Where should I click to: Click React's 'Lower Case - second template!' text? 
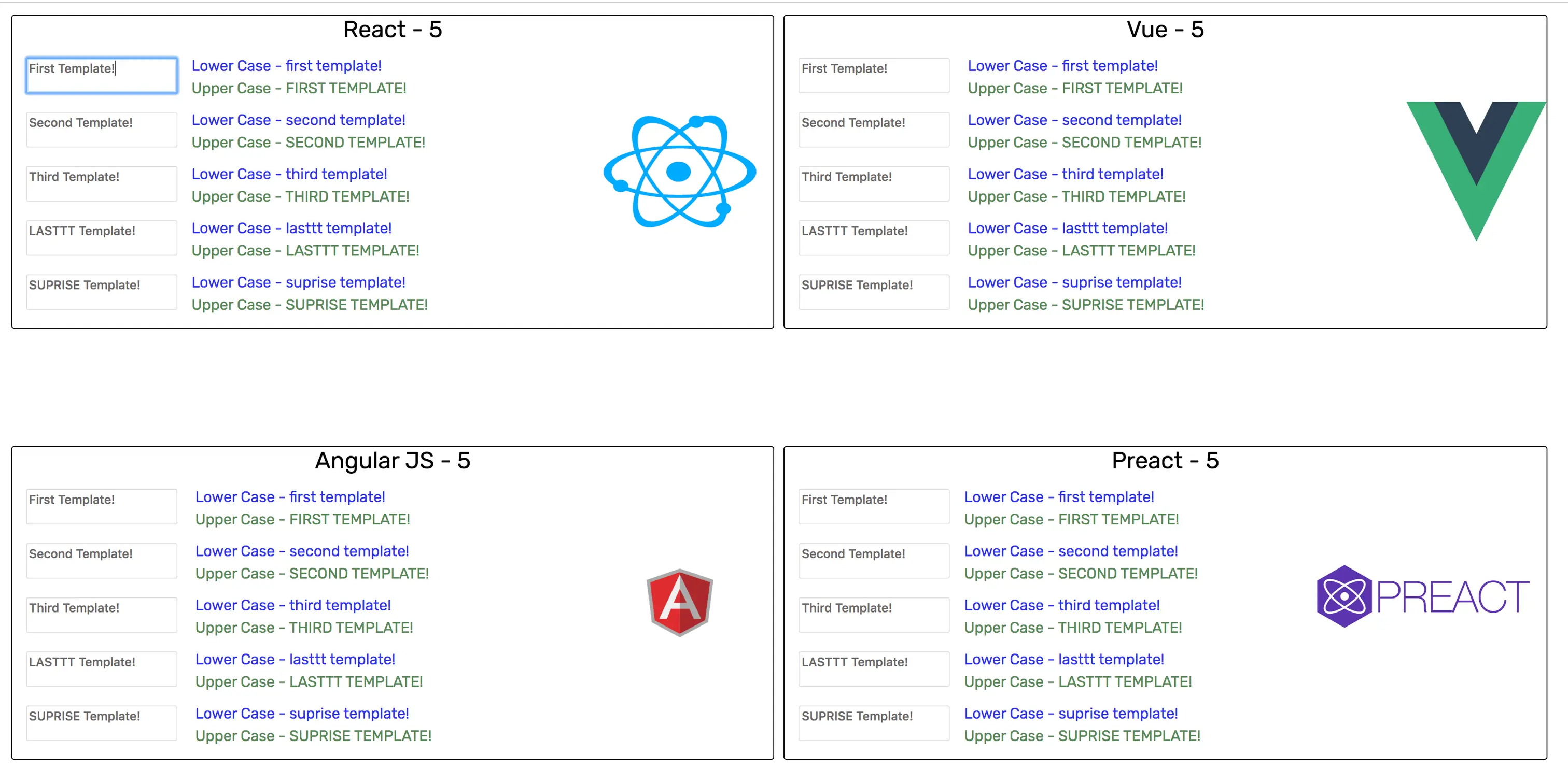[298, 120]
